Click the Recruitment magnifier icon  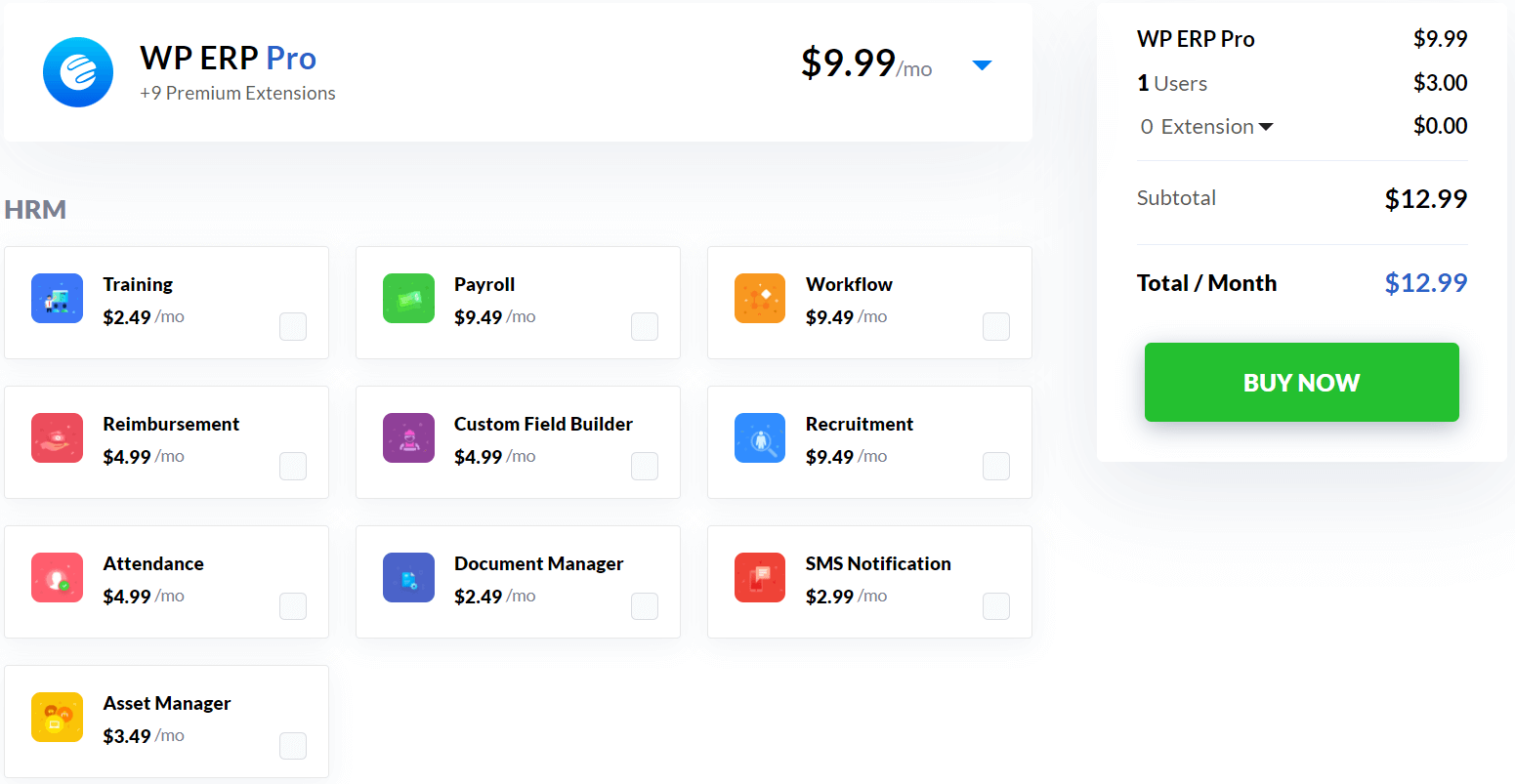coord(760,437)
